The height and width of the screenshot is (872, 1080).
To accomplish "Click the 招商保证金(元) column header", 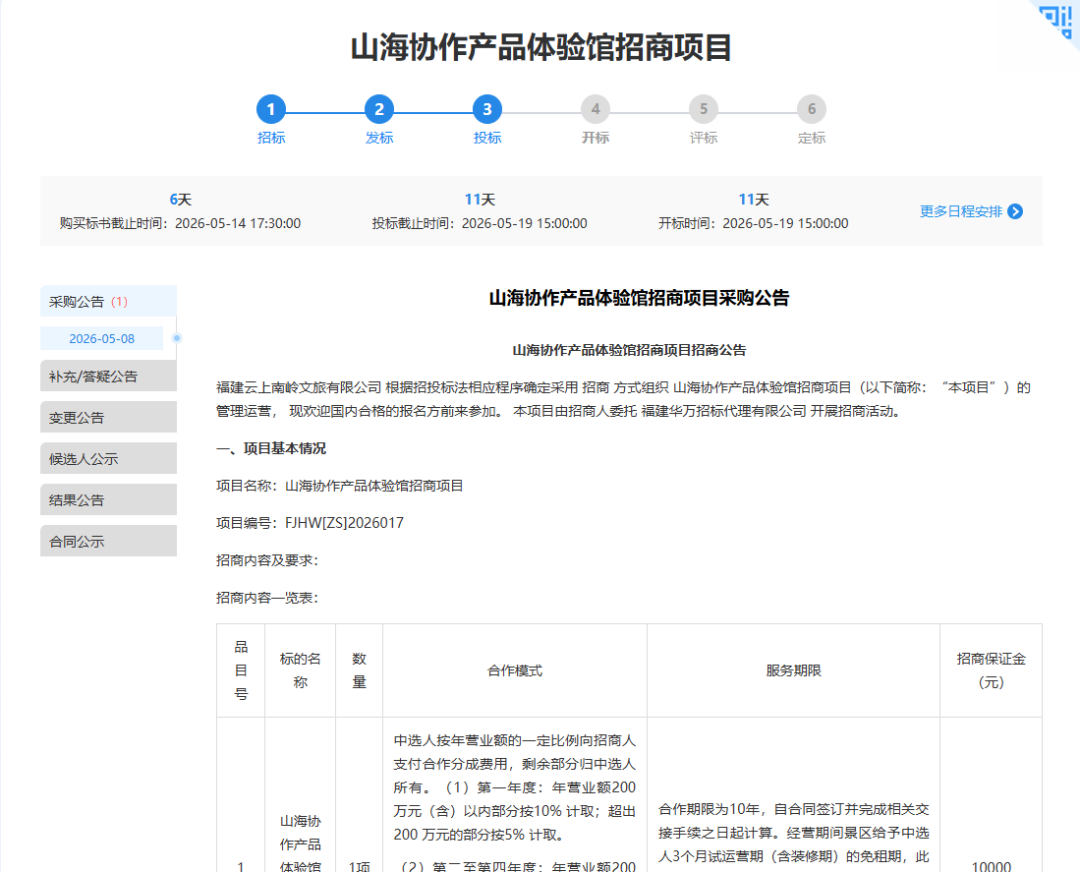I will pos(991,670).
